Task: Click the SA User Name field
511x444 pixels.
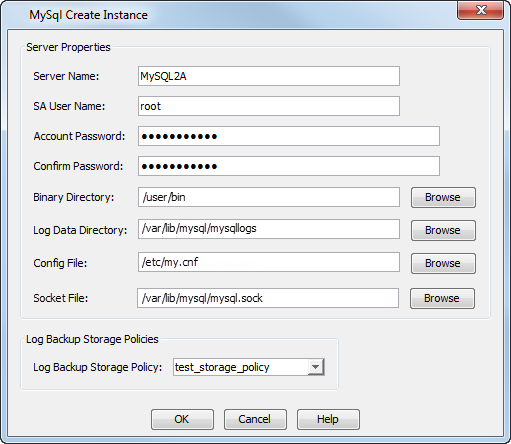Action: coord(269,106)
